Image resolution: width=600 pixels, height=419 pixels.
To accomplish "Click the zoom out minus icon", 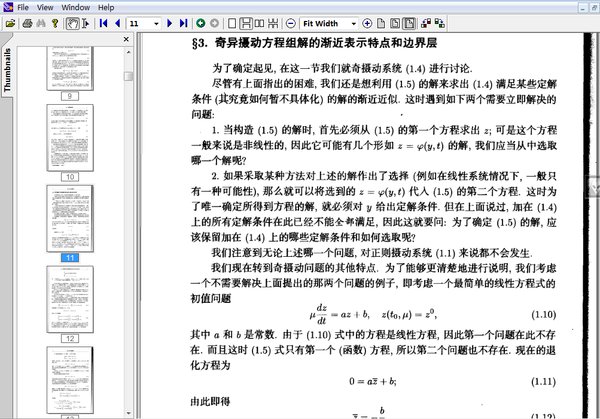I will click(291, 23).
